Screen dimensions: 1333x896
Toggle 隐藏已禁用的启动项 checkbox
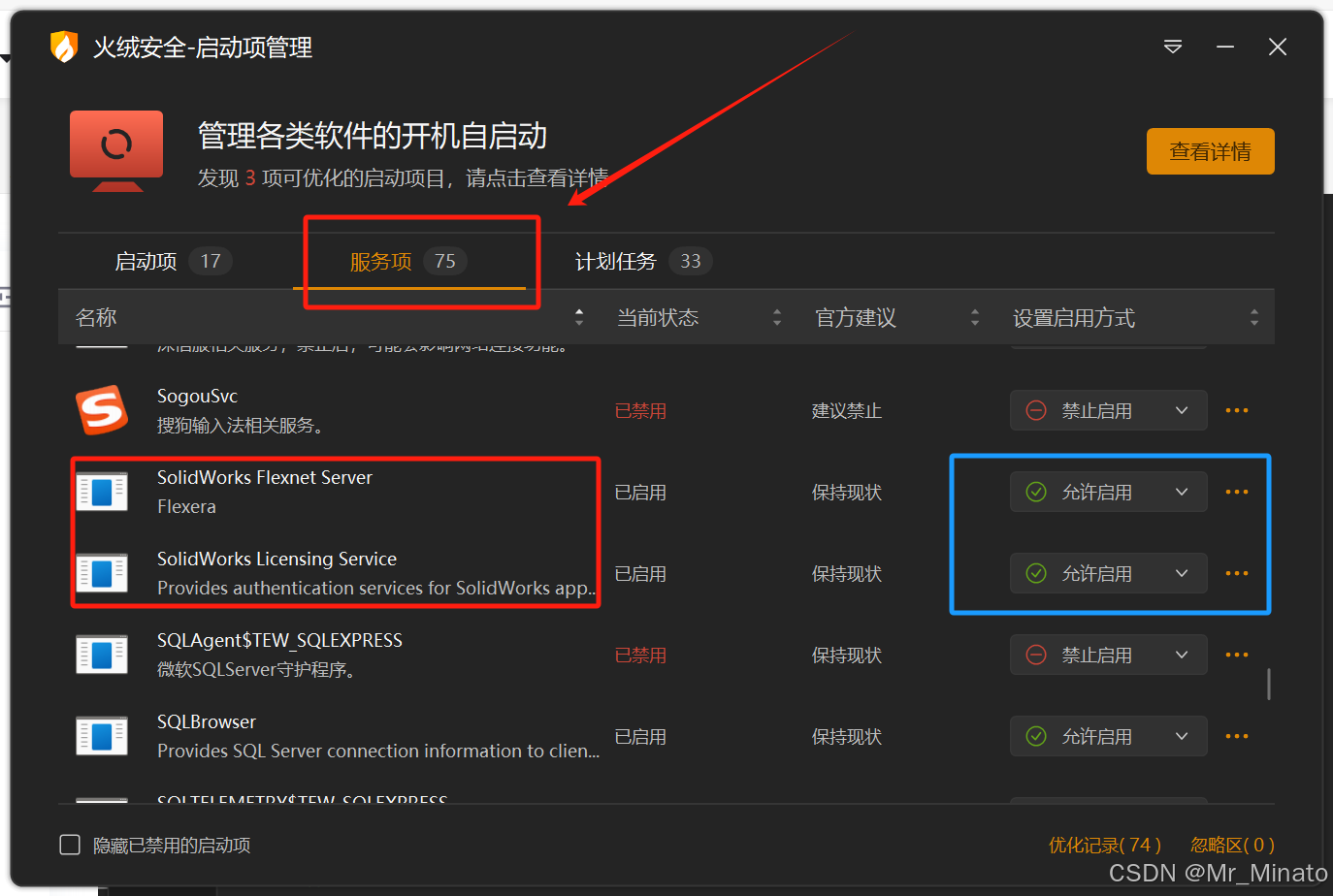pyautogui.click(x=70, y=845)
